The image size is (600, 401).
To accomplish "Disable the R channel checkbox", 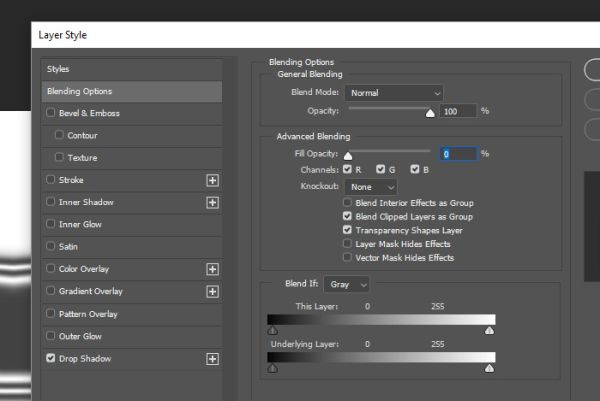I will (347, 169).
